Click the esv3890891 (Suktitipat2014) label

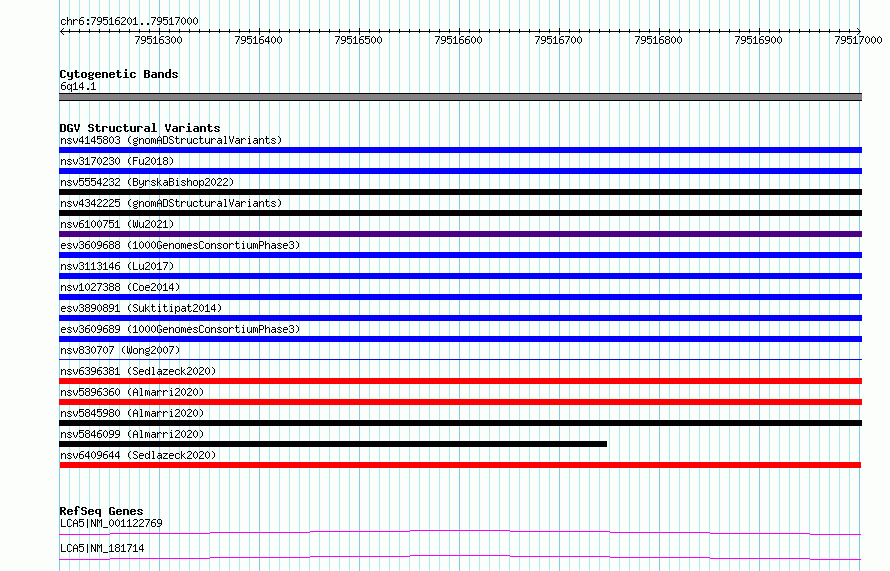pos(141,308)
